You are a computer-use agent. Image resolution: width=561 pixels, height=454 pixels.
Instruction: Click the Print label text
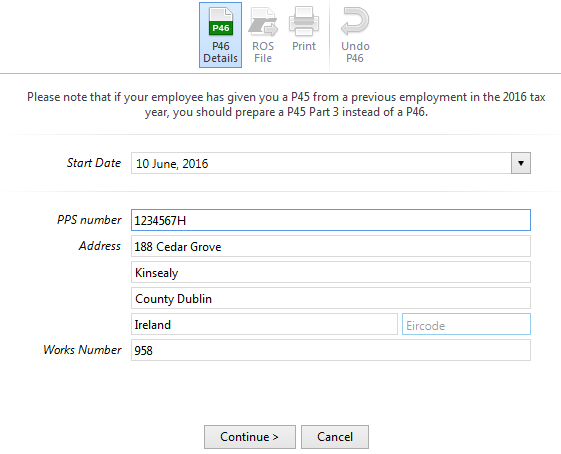tap(304, 46)
